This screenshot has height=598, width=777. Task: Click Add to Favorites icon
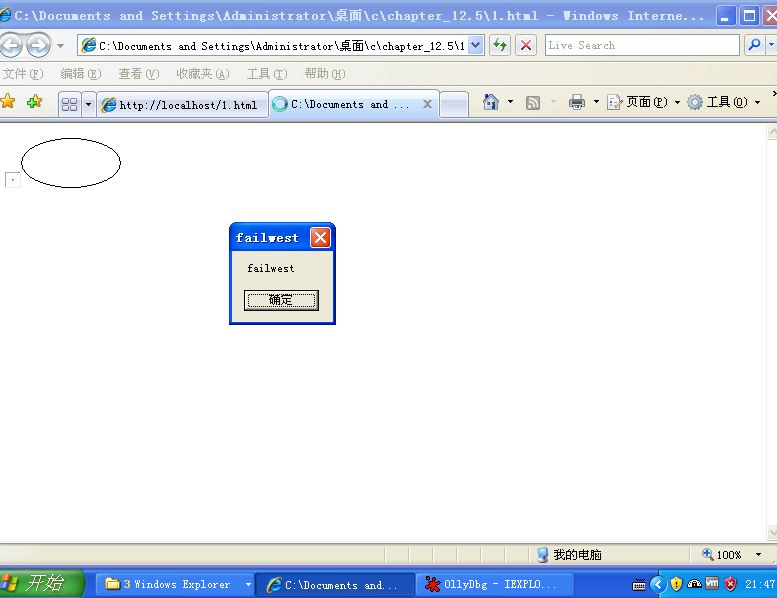pyautogui.click(x=34, y=102)
